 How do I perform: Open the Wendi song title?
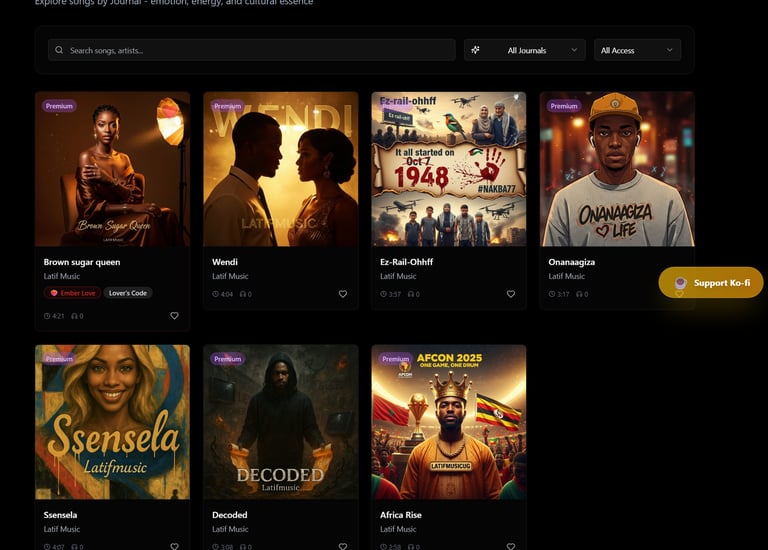tap(225, 262)
